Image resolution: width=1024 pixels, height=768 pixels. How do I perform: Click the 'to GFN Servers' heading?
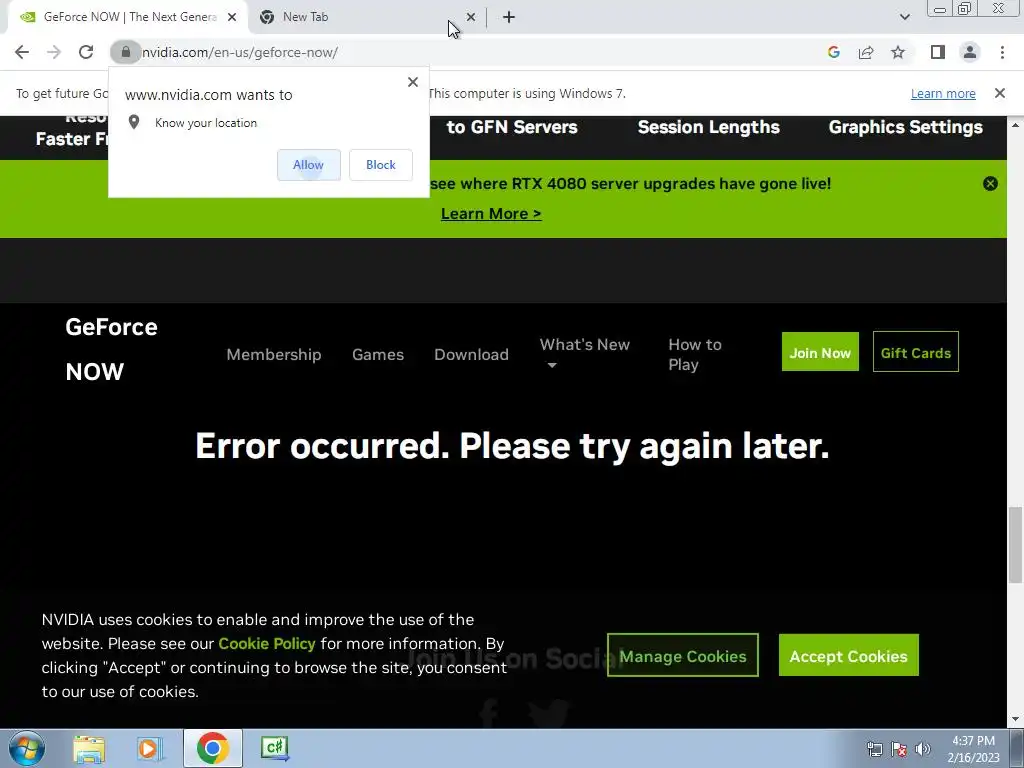click(x=512, y=127)
